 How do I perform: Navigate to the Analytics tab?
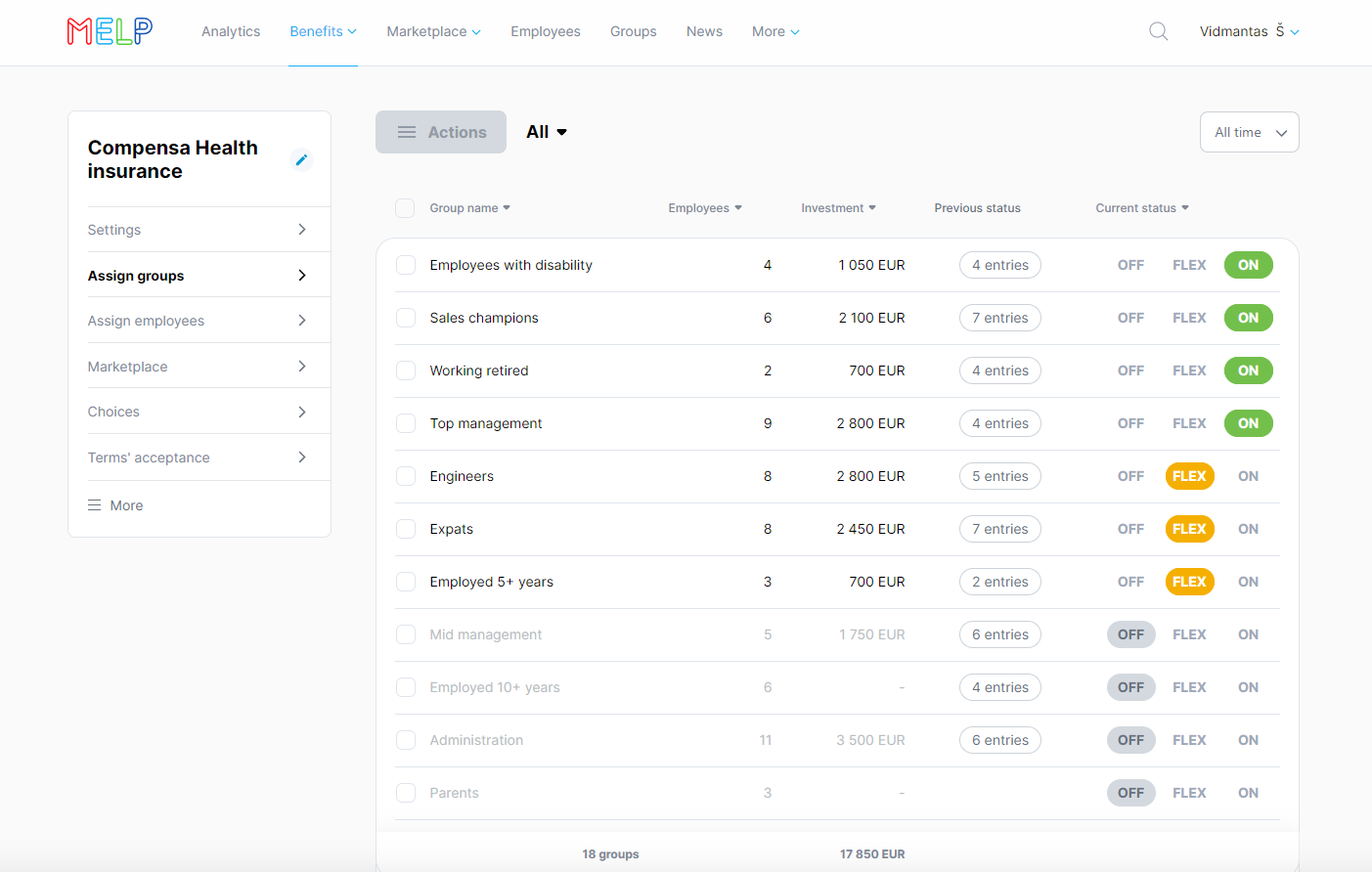(x=231, y=31)
